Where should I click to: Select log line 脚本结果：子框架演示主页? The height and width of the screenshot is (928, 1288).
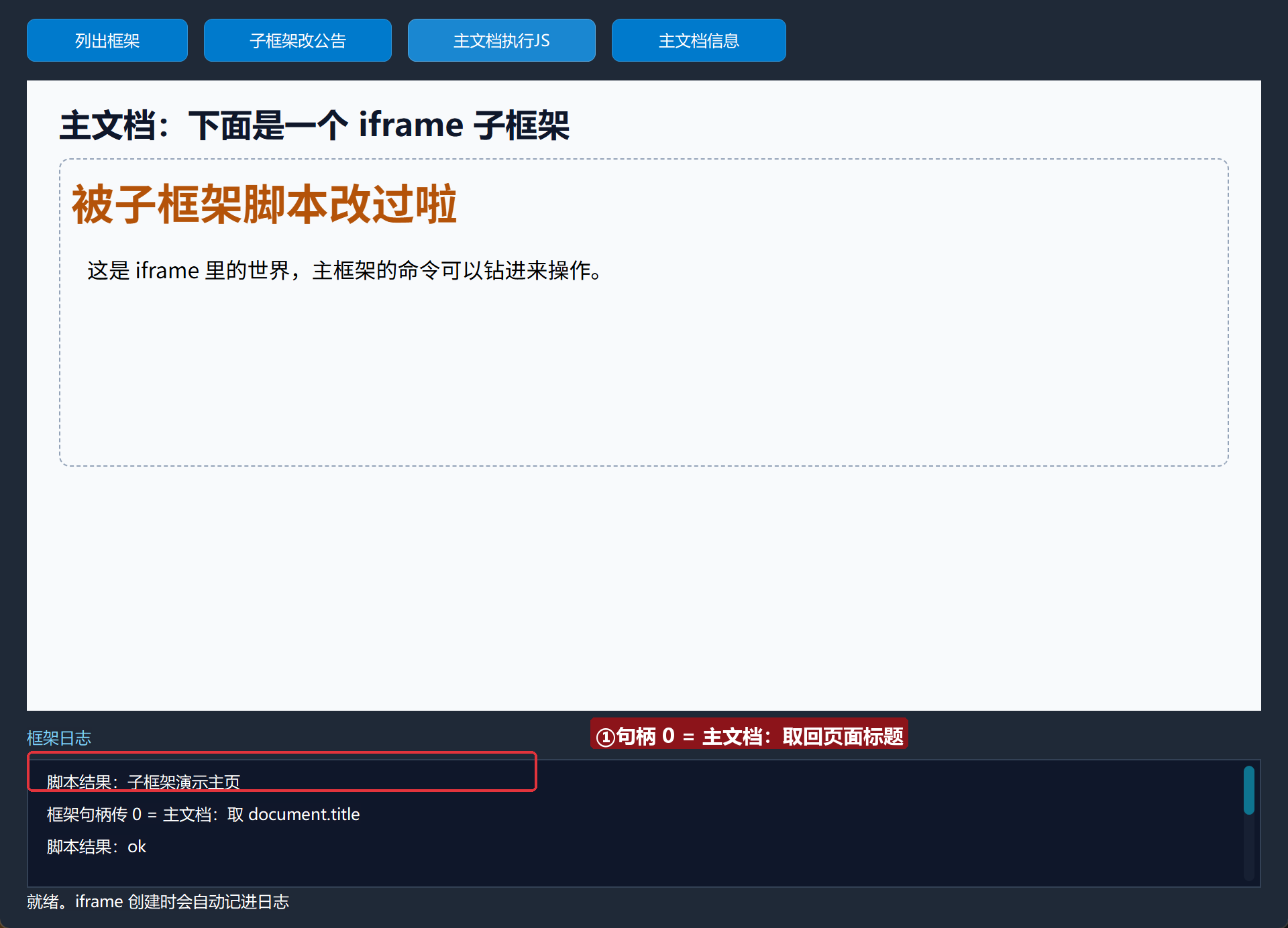tap(144, 782)
